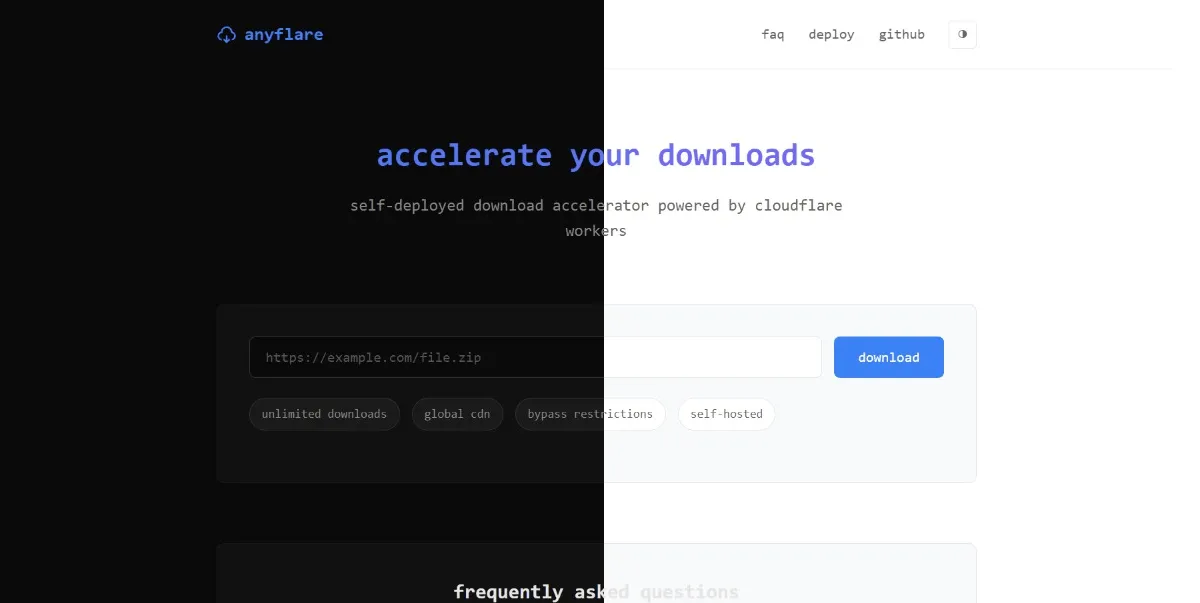Click the anyflare cloud logo icon
This screenshot has width=1200, height=603.
point(226,35)
